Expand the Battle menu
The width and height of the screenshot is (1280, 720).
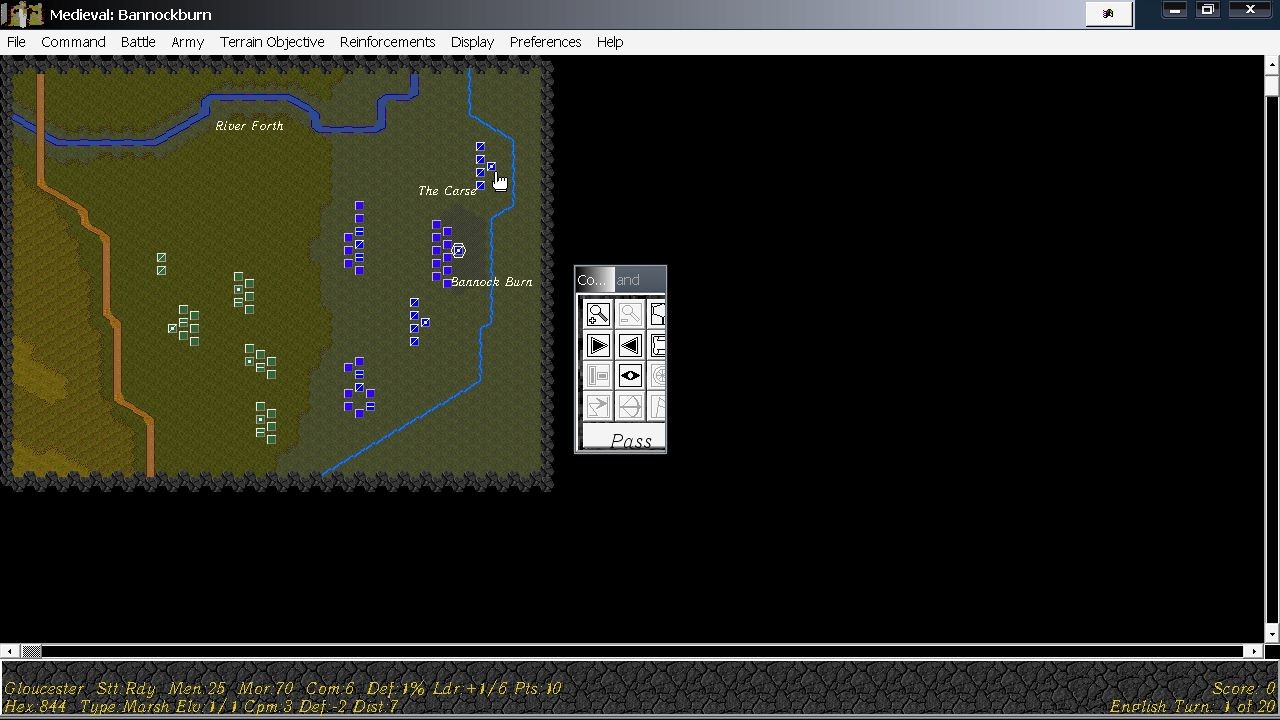click(138, 42)
